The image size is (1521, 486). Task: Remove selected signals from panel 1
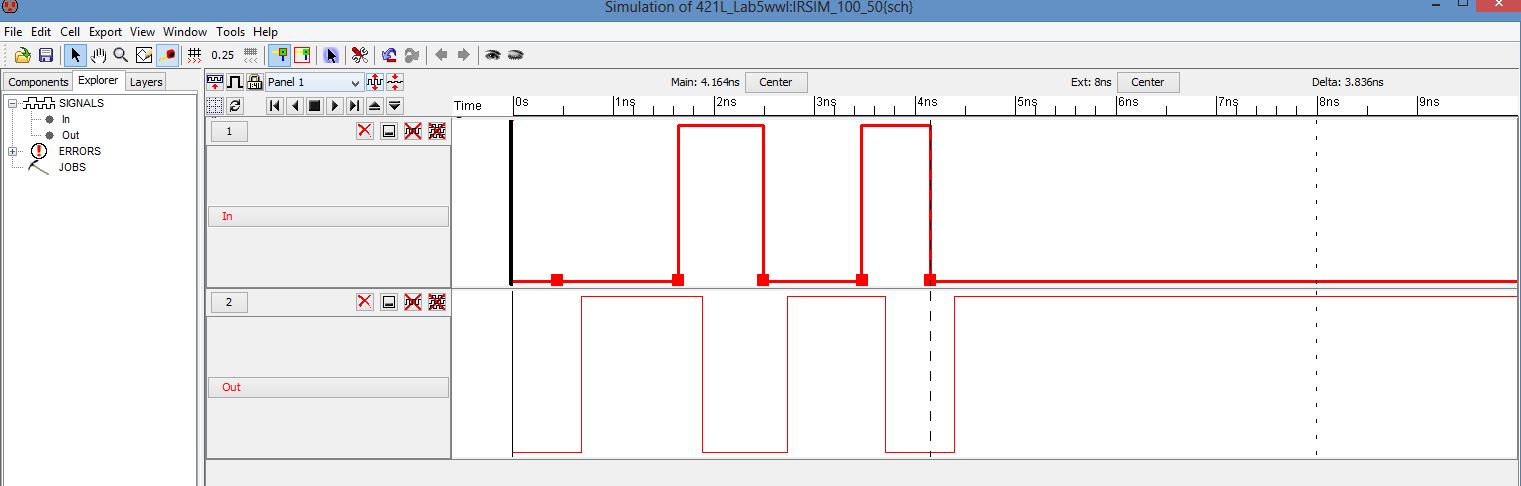[413, 131]
